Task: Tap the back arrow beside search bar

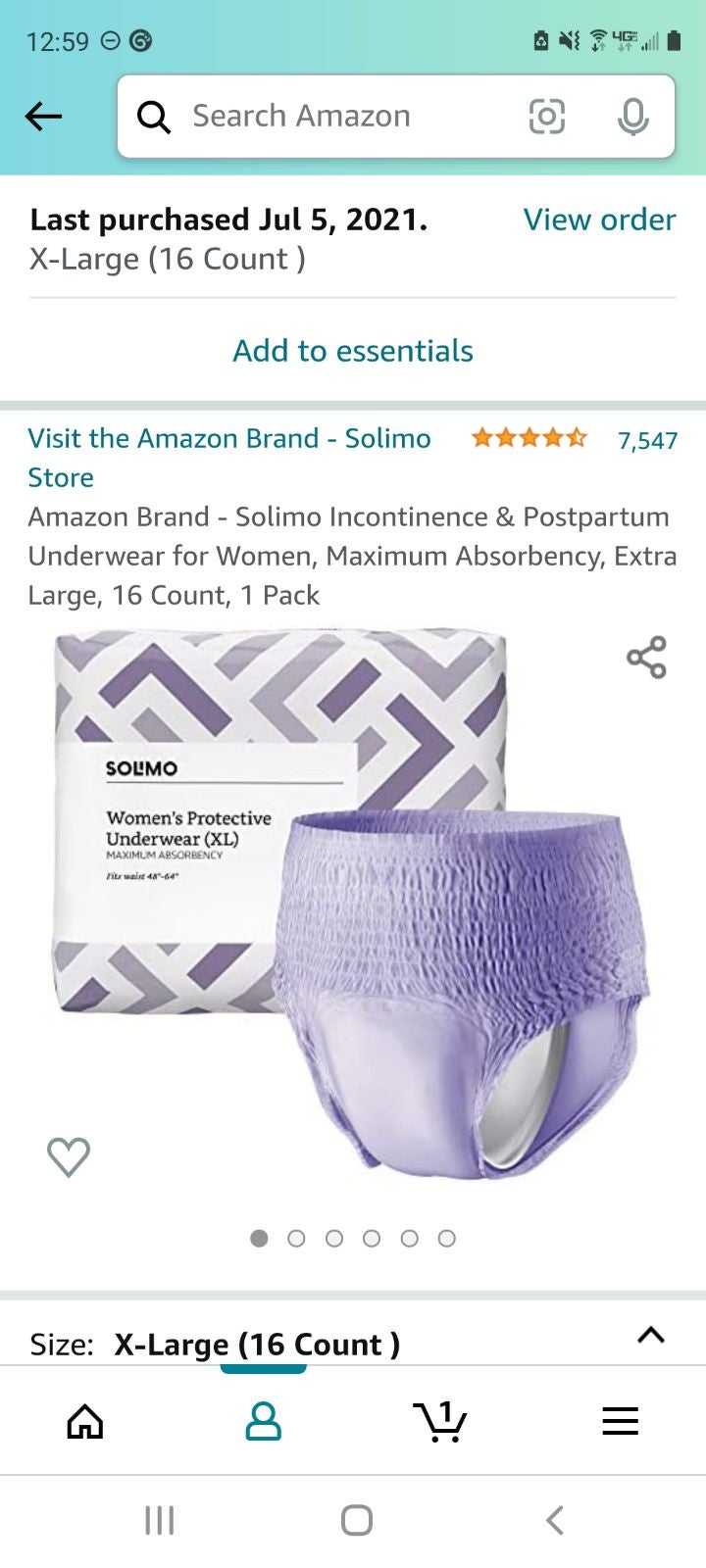Action: coord(43,117)
